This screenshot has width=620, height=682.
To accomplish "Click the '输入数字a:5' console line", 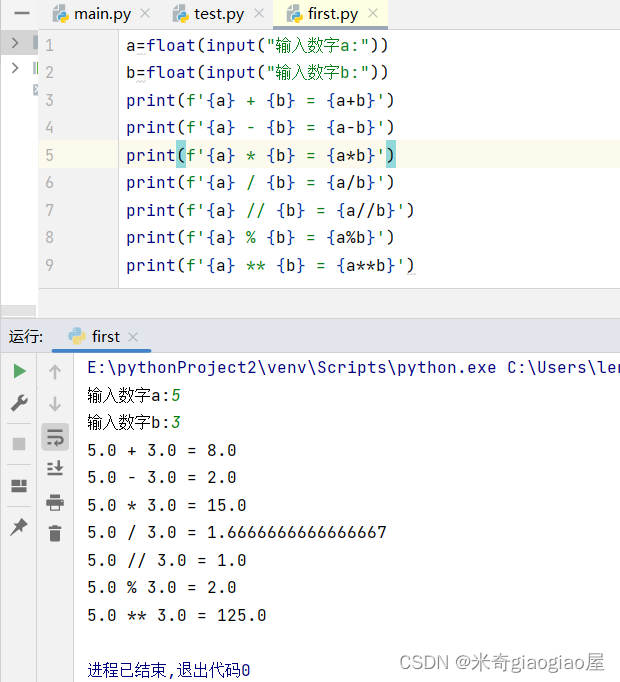I will pos(134,395).
